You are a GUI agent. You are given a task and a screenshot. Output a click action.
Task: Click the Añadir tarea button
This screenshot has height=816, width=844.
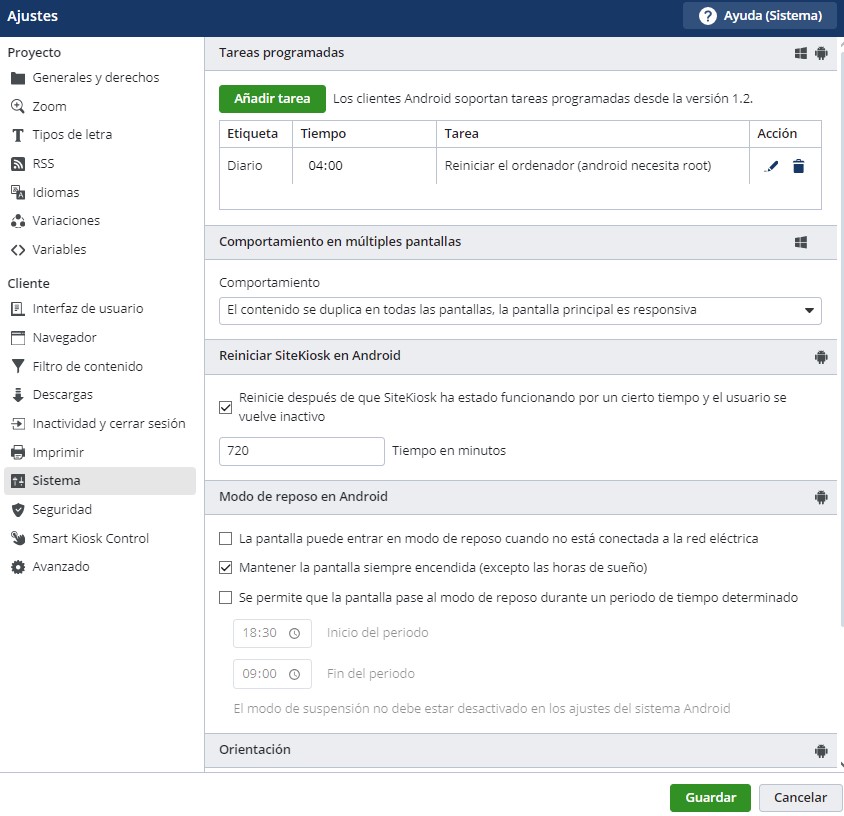(x=272, y=99)
